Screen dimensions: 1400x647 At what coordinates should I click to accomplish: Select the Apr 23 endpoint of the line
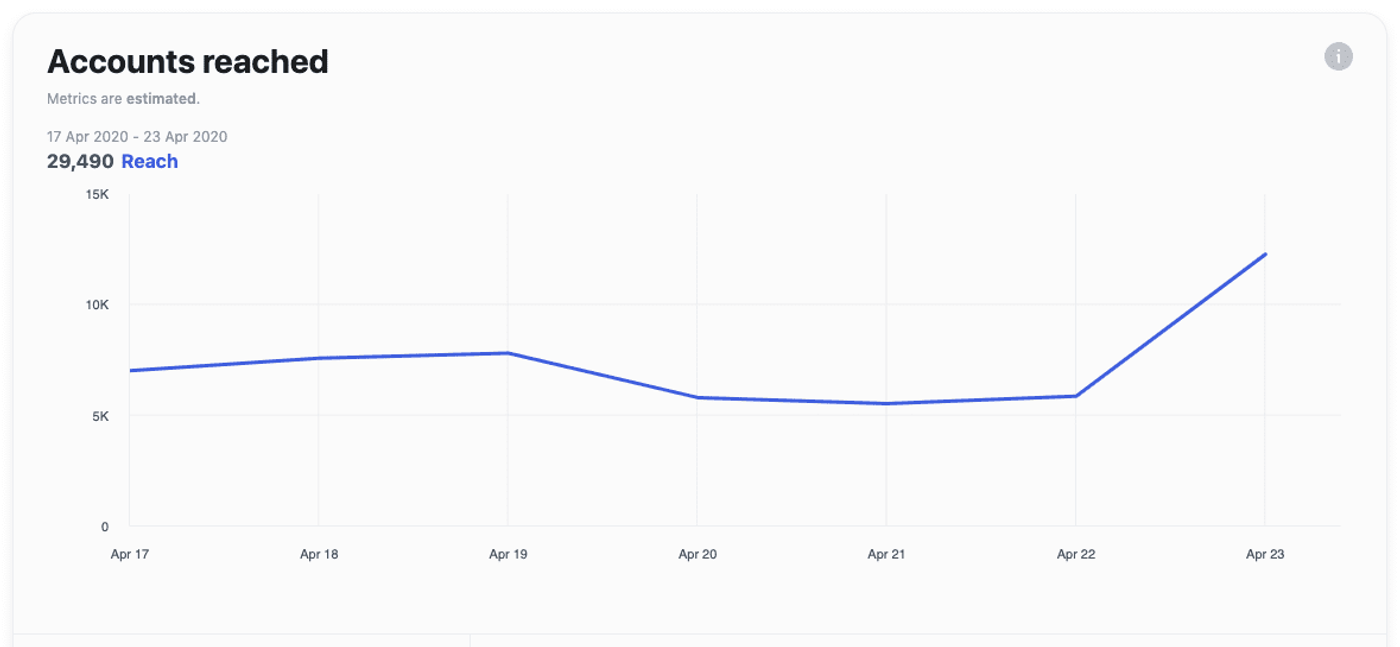point(1264,255)
